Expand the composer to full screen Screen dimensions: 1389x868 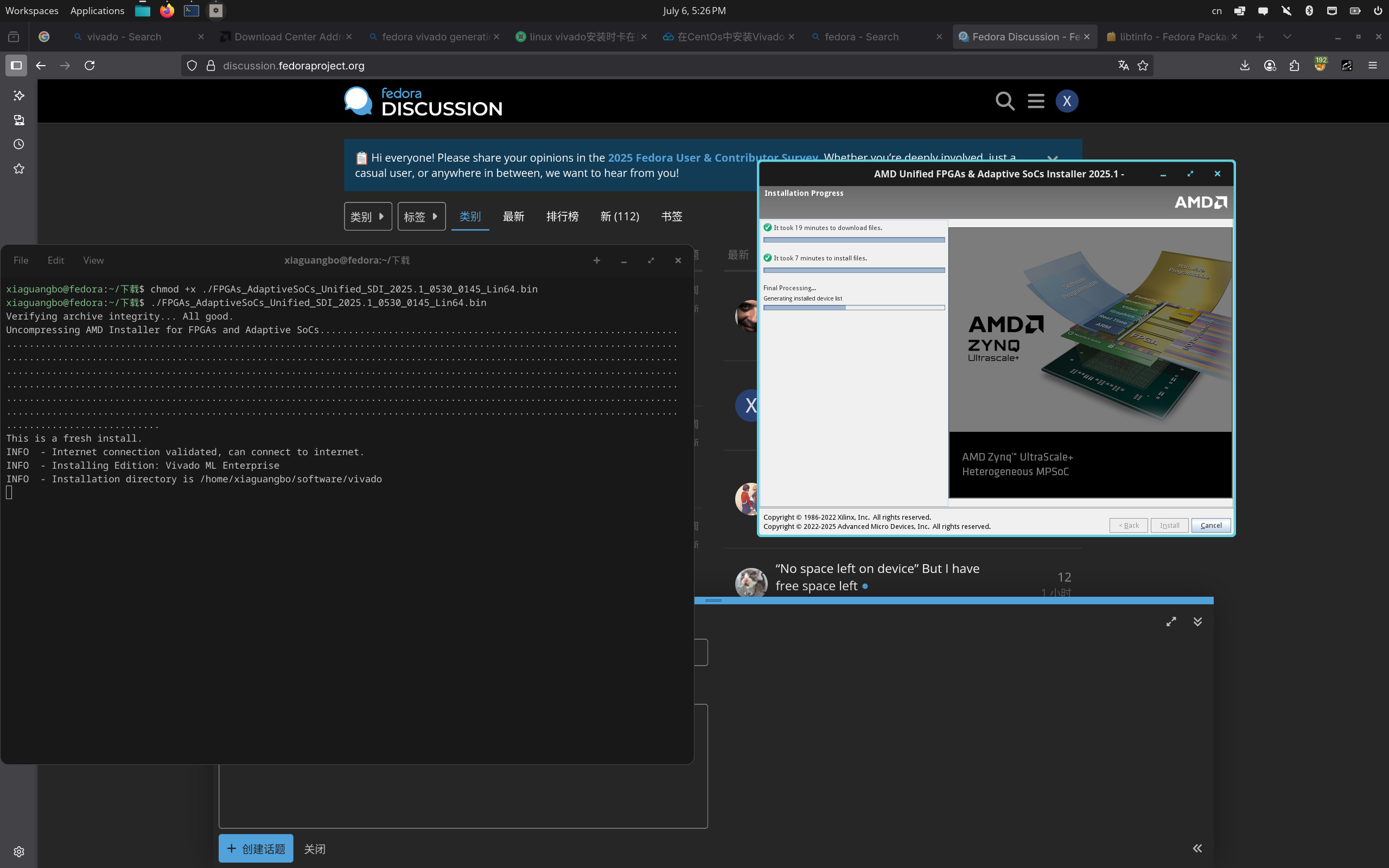(1171, 622)
